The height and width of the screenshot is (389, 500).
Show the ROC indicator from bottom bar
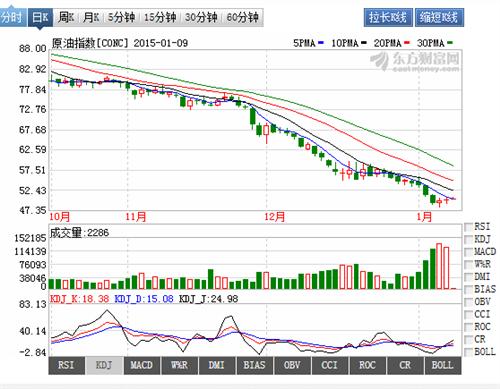367,365
